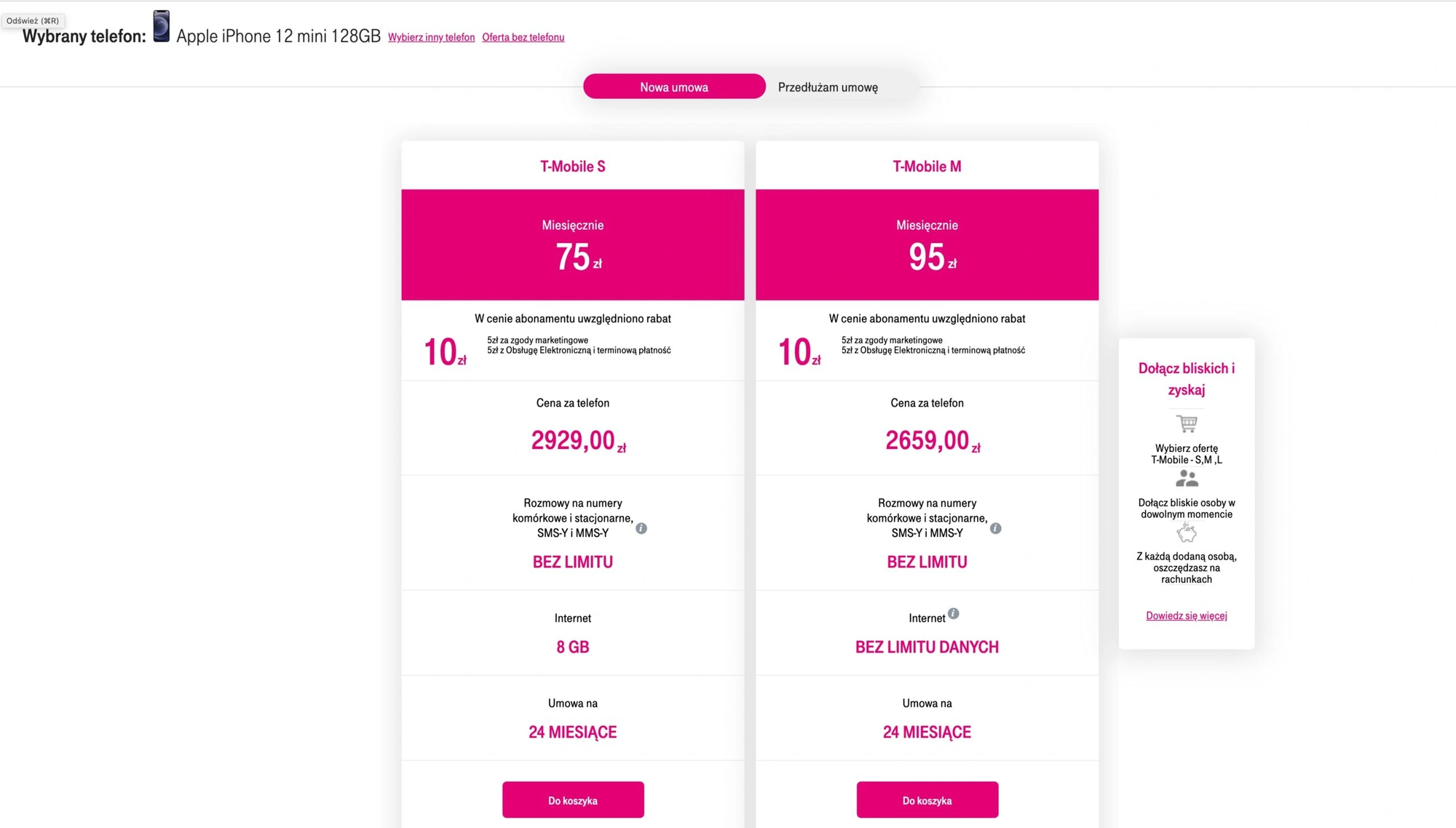Select the T-Mobile M plan header
Image resolution: width=1456 pixels, height=828 pixels.
(x=927, y=166)
